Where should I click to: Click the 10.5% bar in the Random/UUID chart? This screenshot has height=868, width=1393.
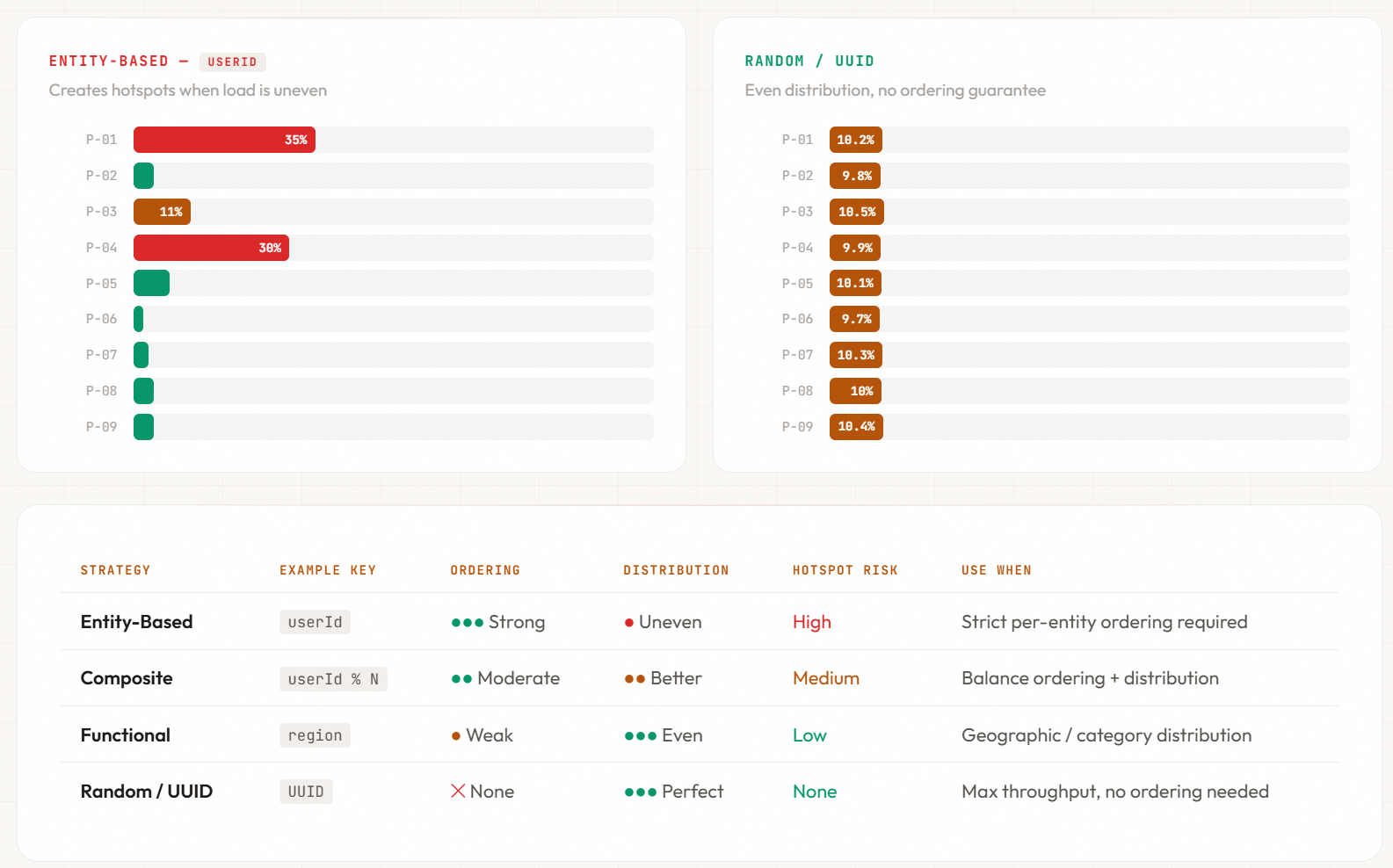coord(857,212)
